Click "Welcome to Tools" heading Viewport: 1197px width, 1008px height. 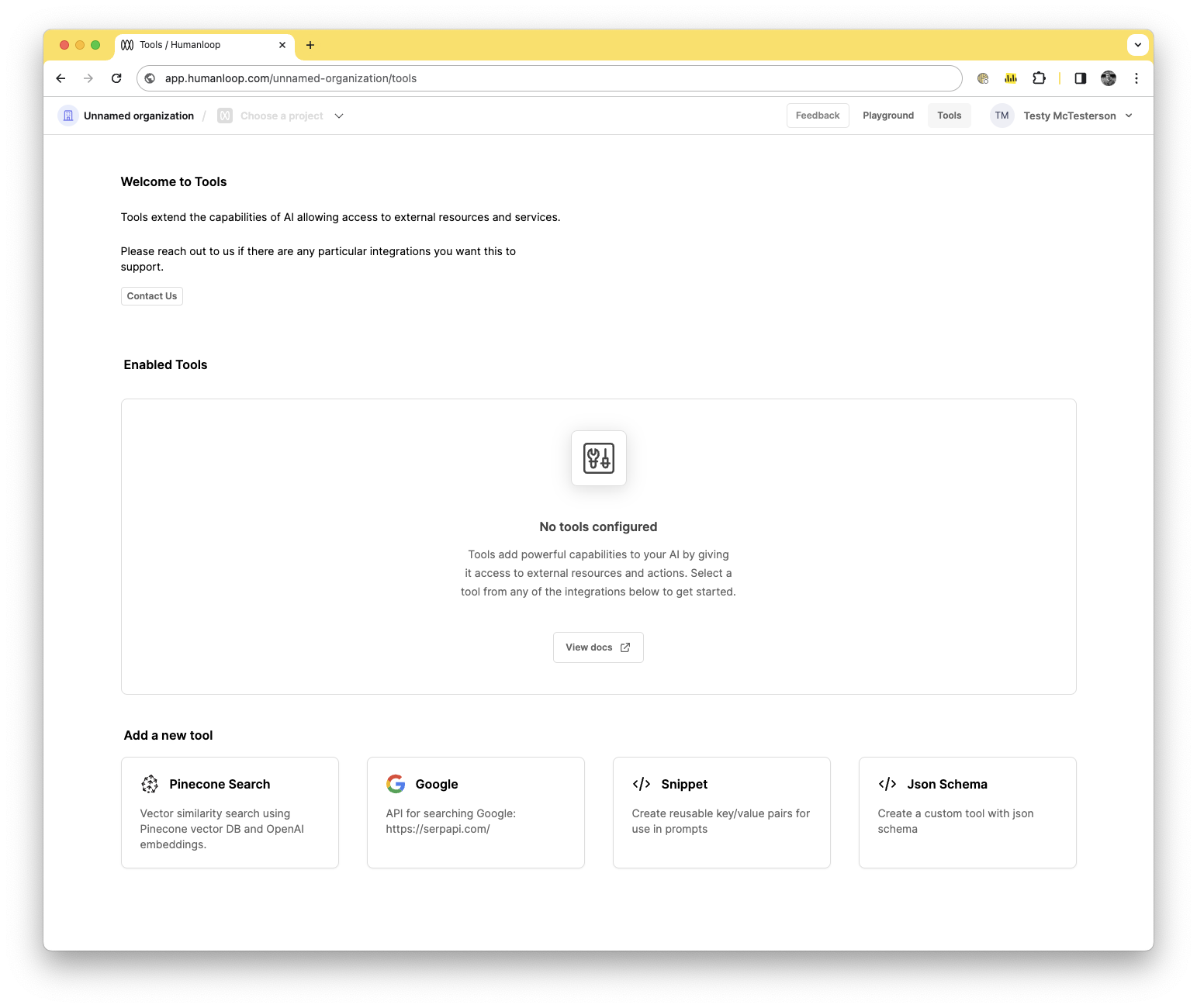(174, 181)
